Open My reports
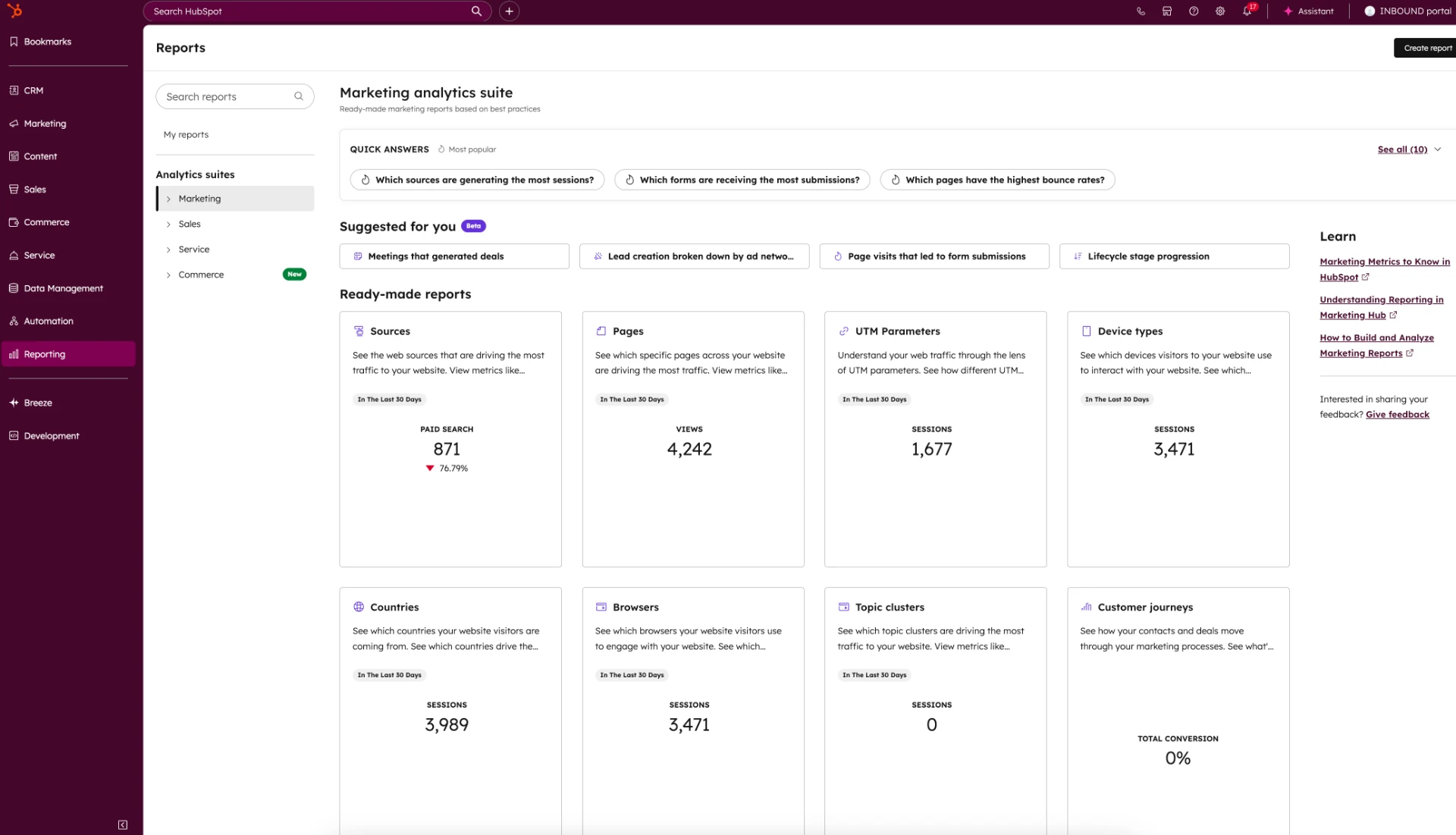The width and height of the screenshot is (1456, 835). coord(186,135)
